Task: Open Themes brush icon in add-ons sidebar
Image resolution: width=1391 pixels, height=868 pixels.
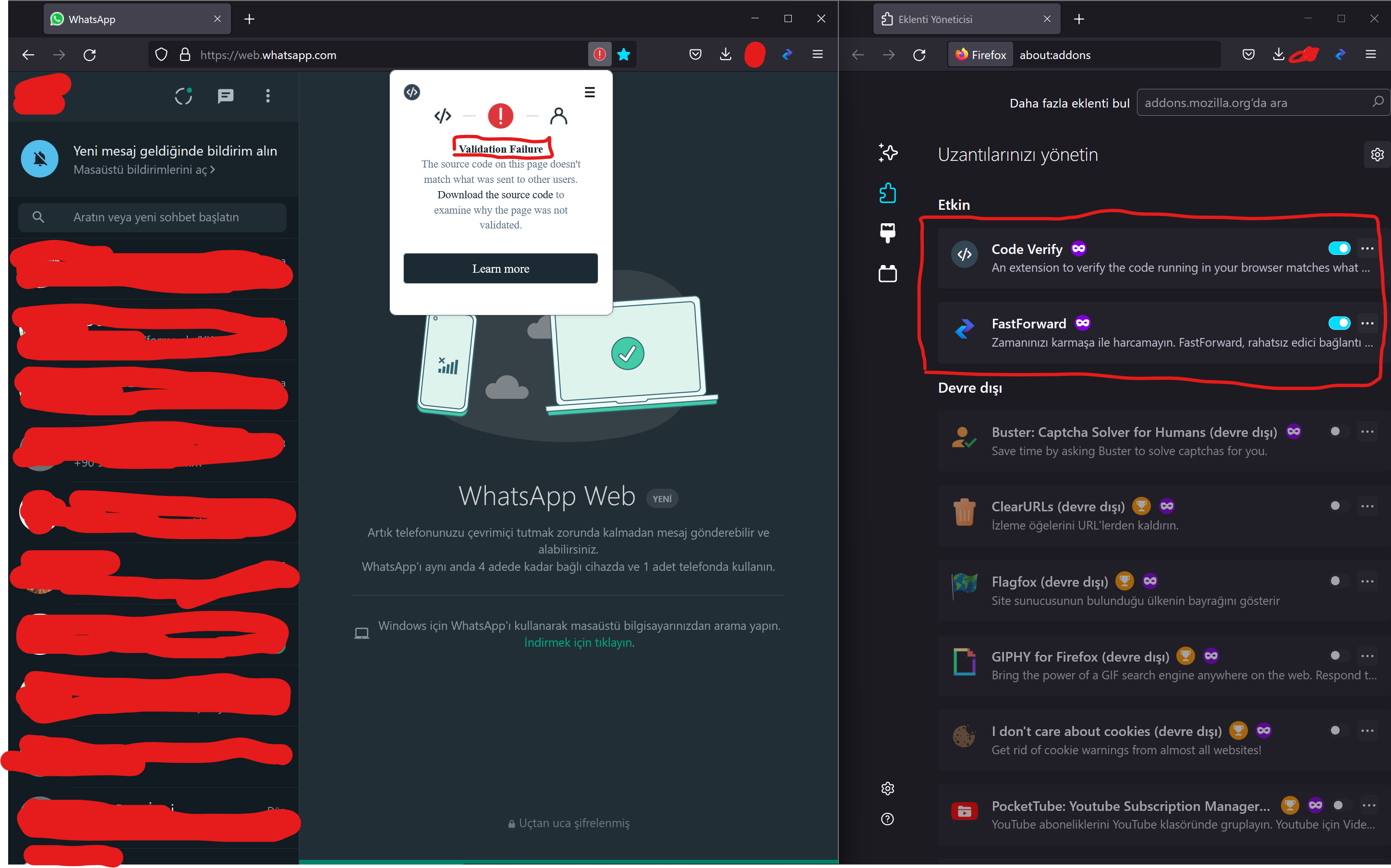Action: [x=887, y=232]
